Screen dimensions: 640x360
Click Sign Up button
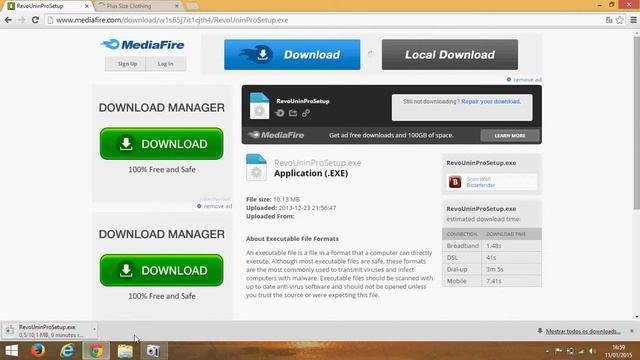125,64
